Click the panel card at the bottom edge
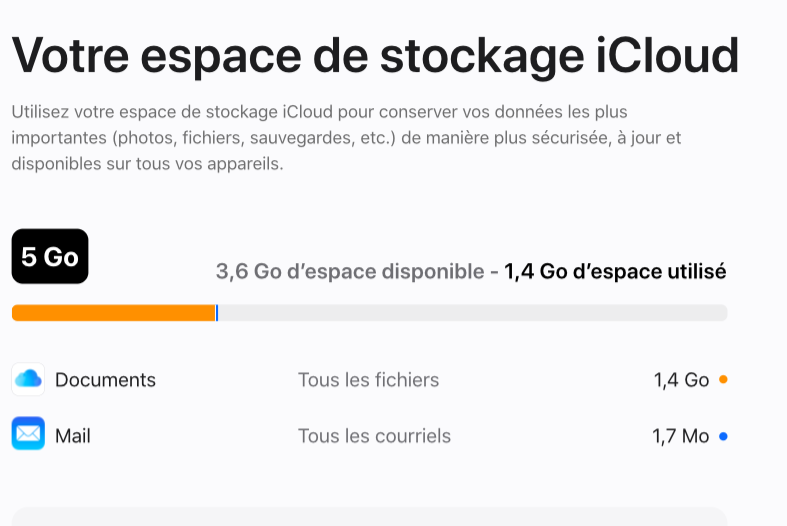The image size is (787, 526). tap(368, 516)
